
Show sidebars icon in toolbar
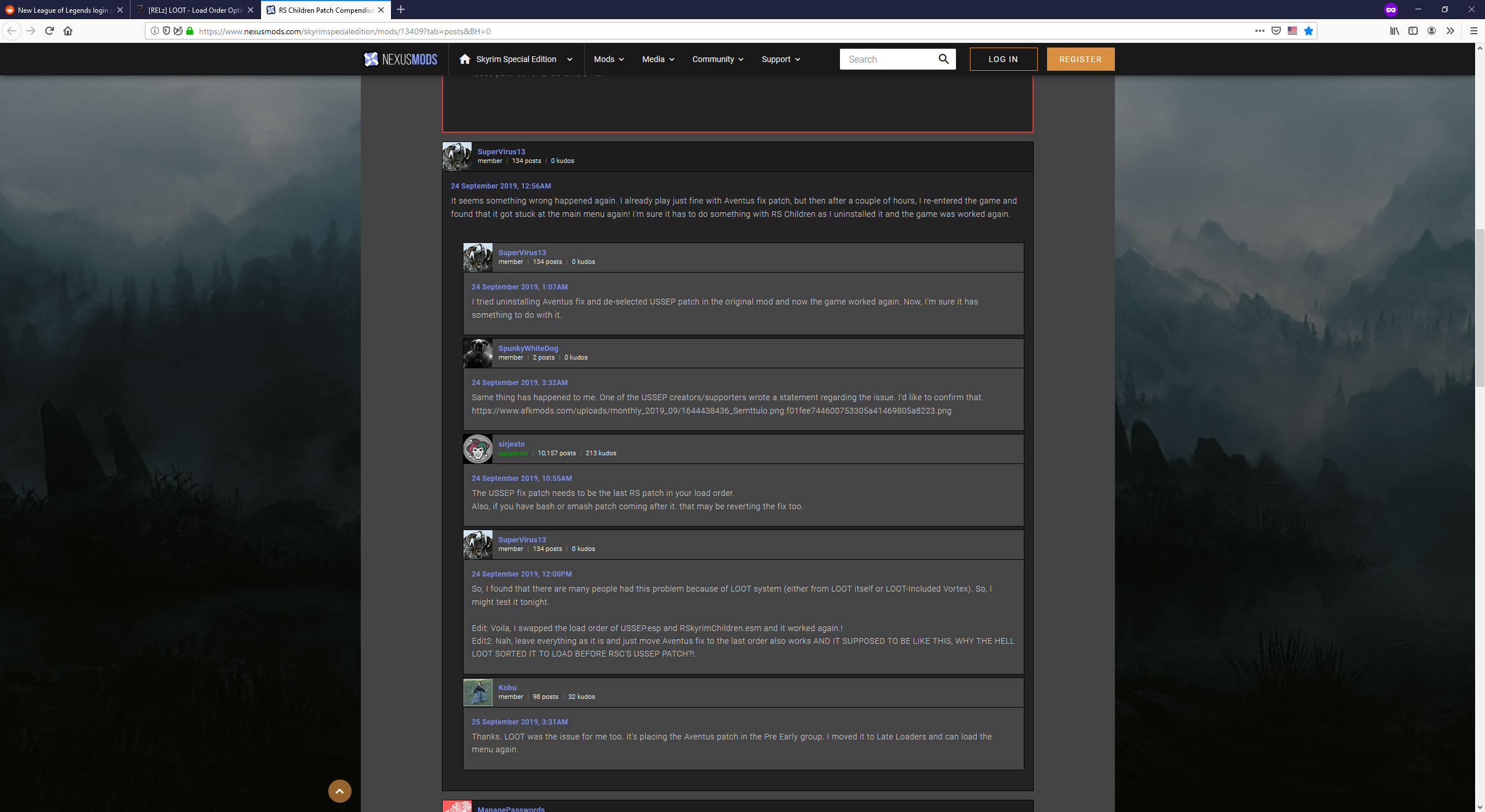tap(1413, 31)
